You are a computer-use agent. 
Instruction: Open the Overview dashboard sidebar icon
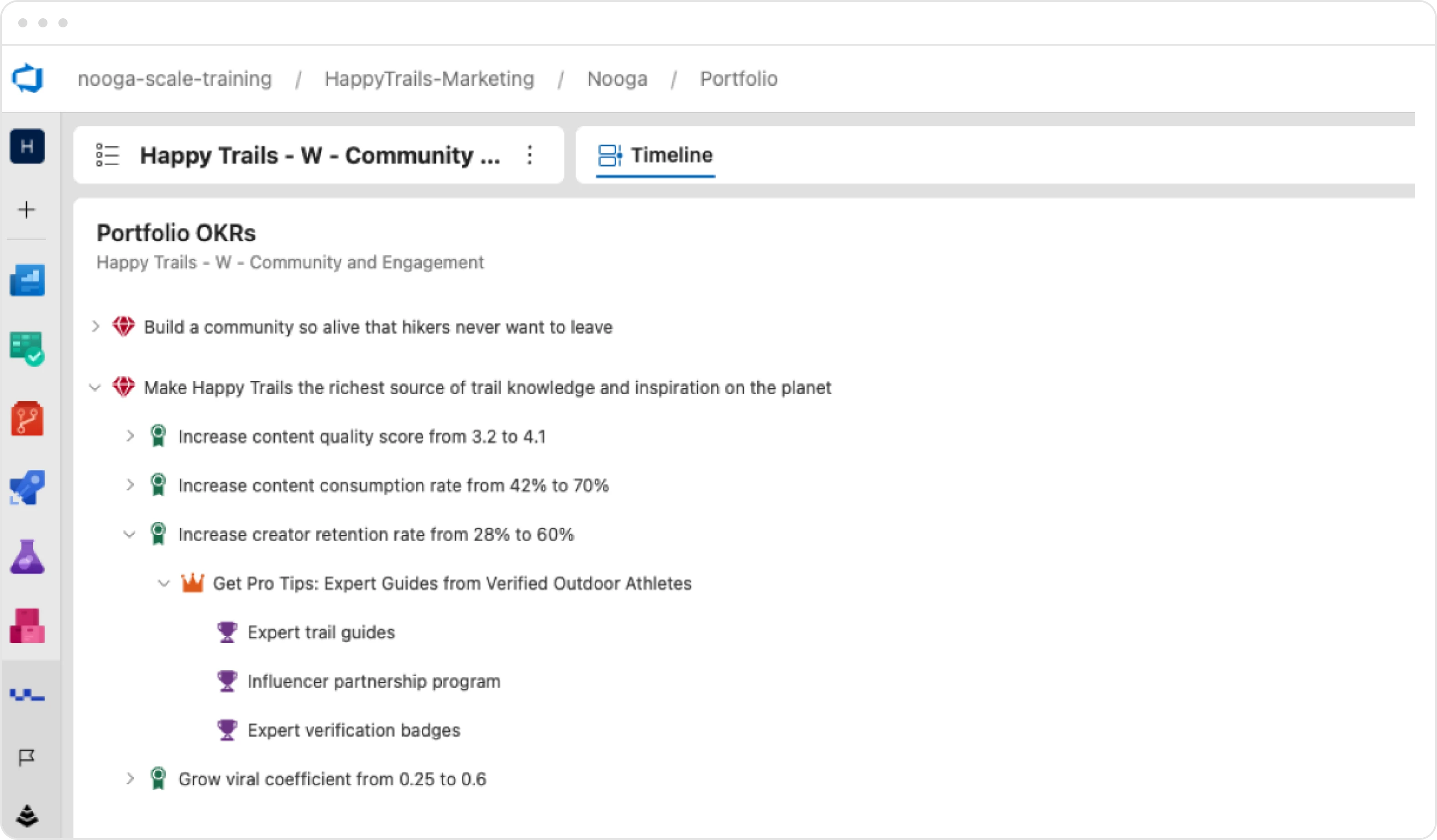[x=27, y=280]
